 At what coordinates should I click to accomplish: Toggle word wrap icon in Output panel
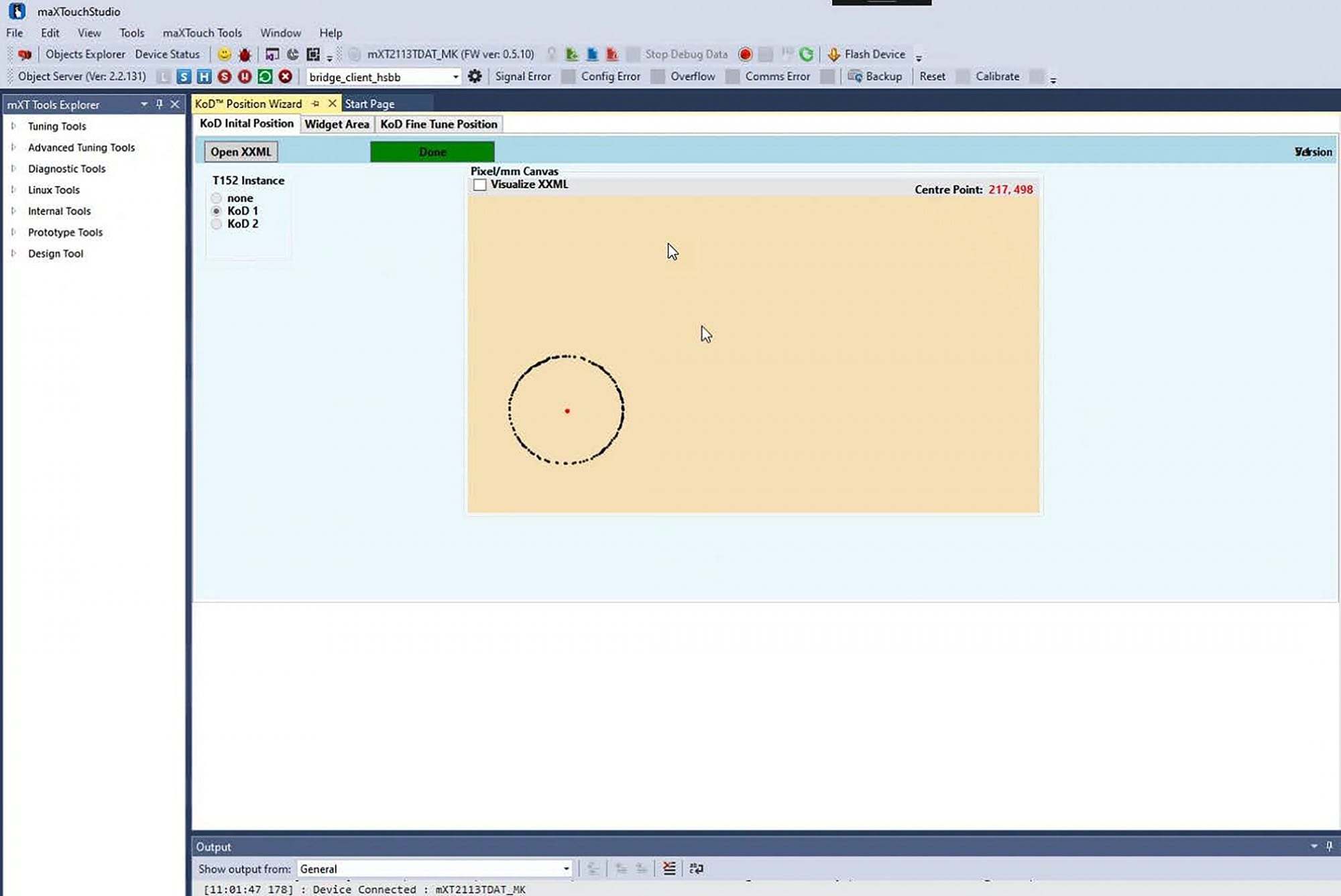coord(696,869)
